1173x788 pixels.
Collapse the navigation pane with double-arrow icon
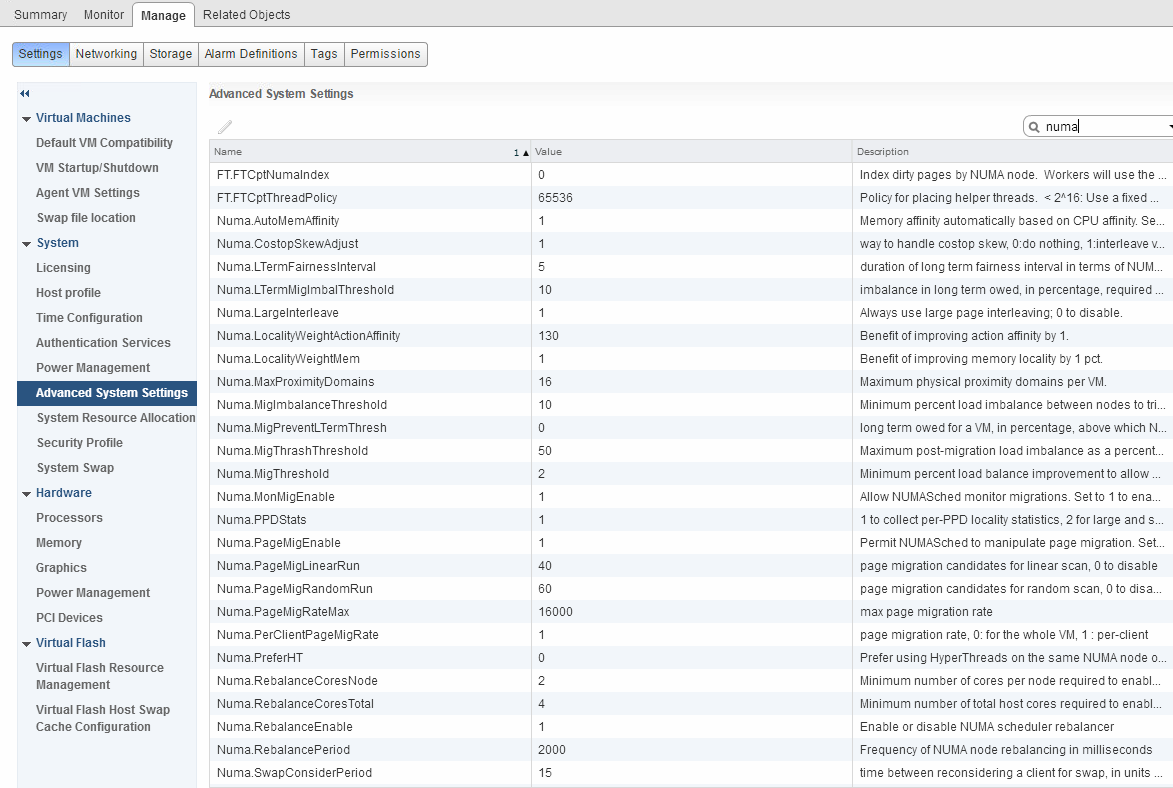coord(25,94)
